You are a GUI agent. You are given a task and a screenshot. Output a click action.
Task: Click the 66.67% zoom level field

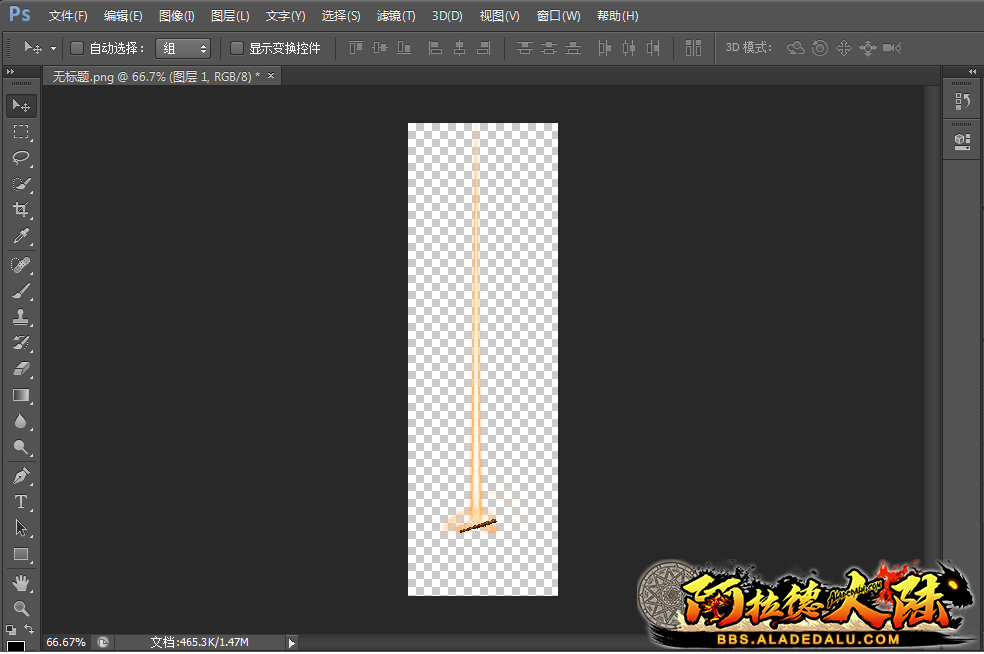coord(66,642)
